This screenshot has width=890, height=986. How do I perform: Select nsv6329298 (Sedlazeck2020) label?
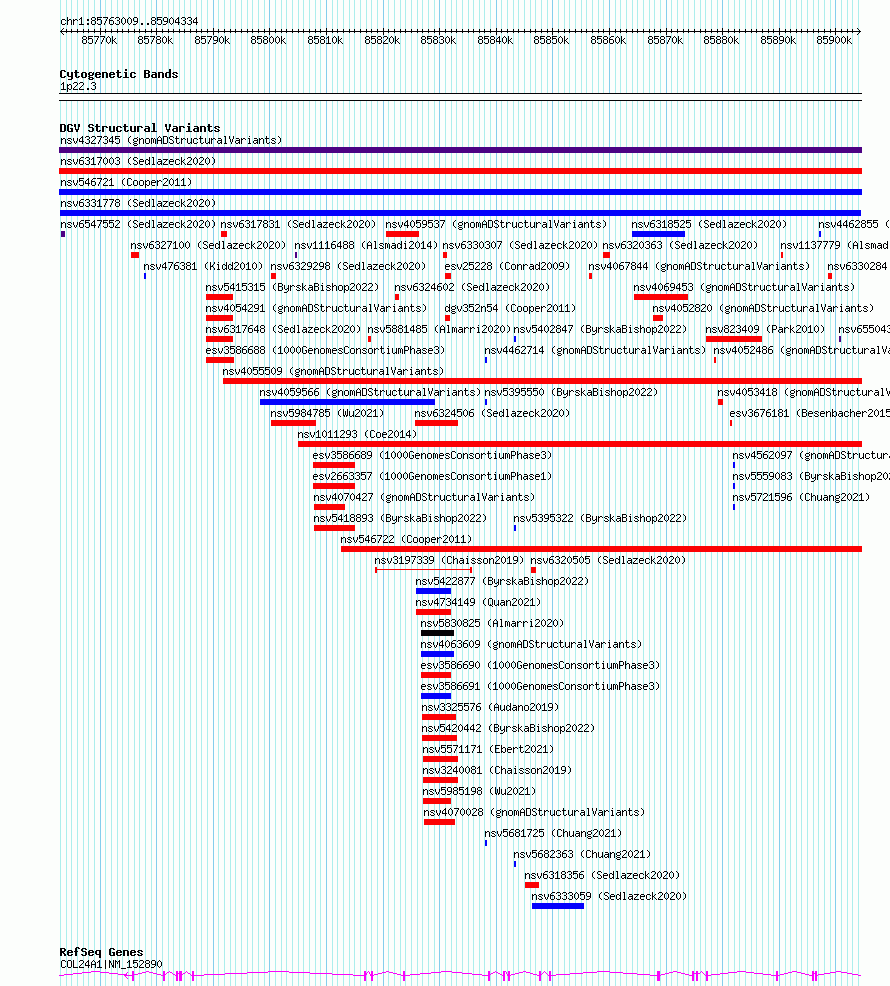348,266
